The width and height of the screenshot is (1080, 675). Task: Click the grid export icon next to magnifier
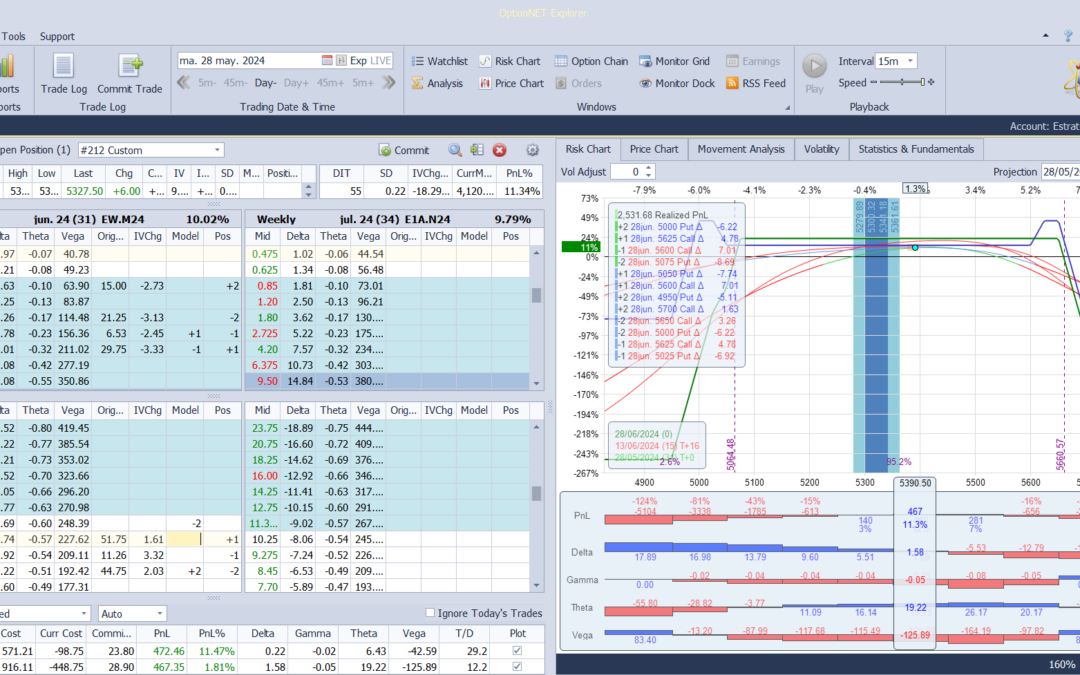pos(477,149)
